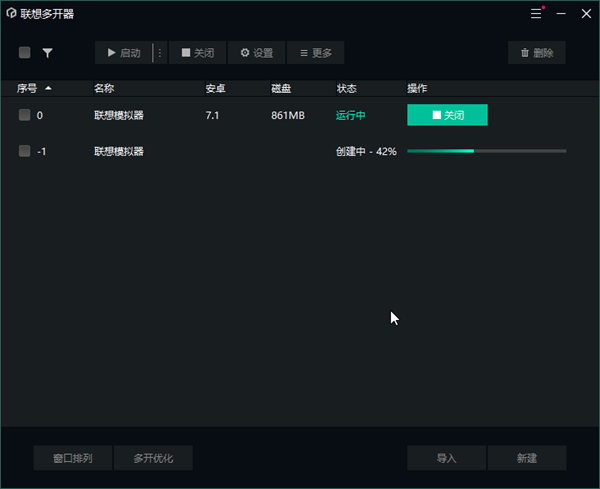Select the 联想模拟器 name in row -1
Image resolution: width=600 pixels, height=489 pixels.
[119, 152]
